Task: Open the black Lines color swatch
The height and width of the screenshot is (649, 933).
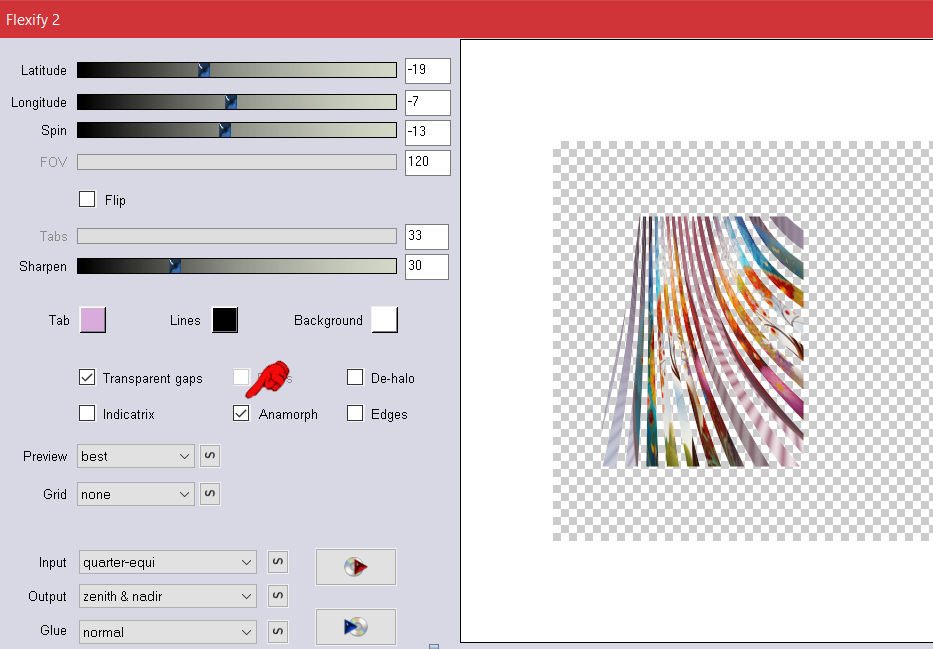Action: pos(224,320)
